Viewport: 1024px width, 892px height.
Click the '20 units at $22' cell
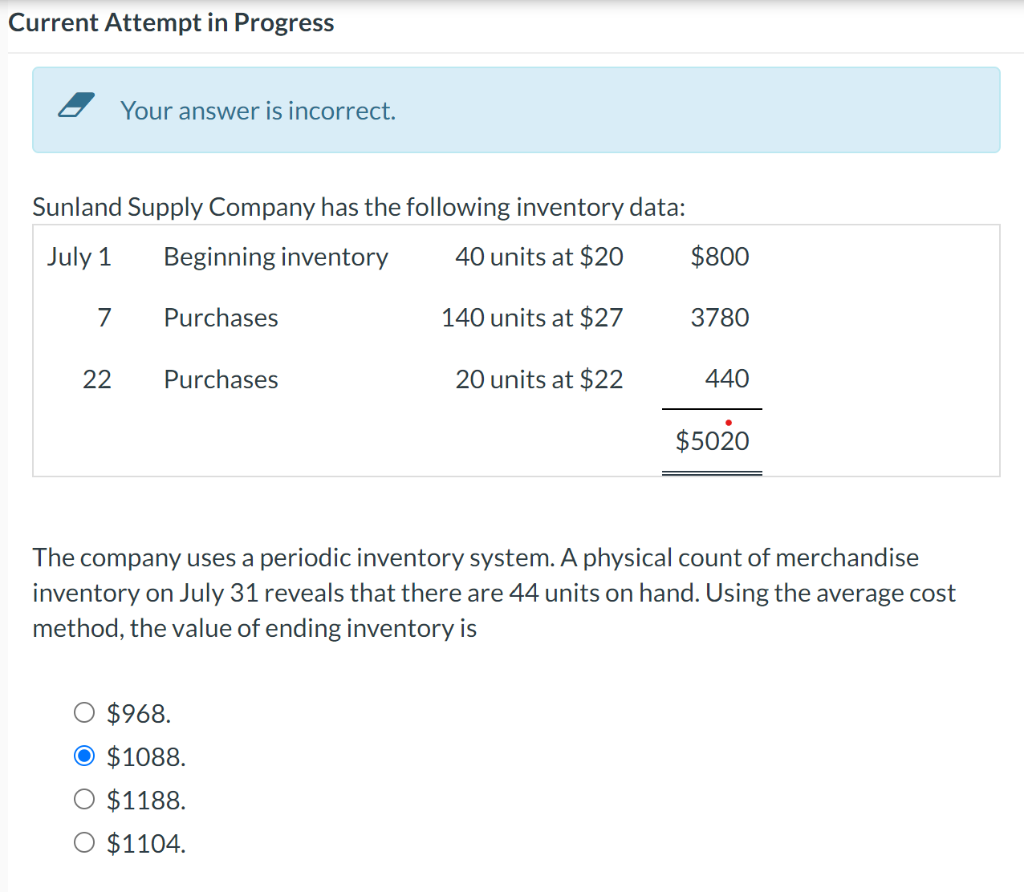click(539, 379)
